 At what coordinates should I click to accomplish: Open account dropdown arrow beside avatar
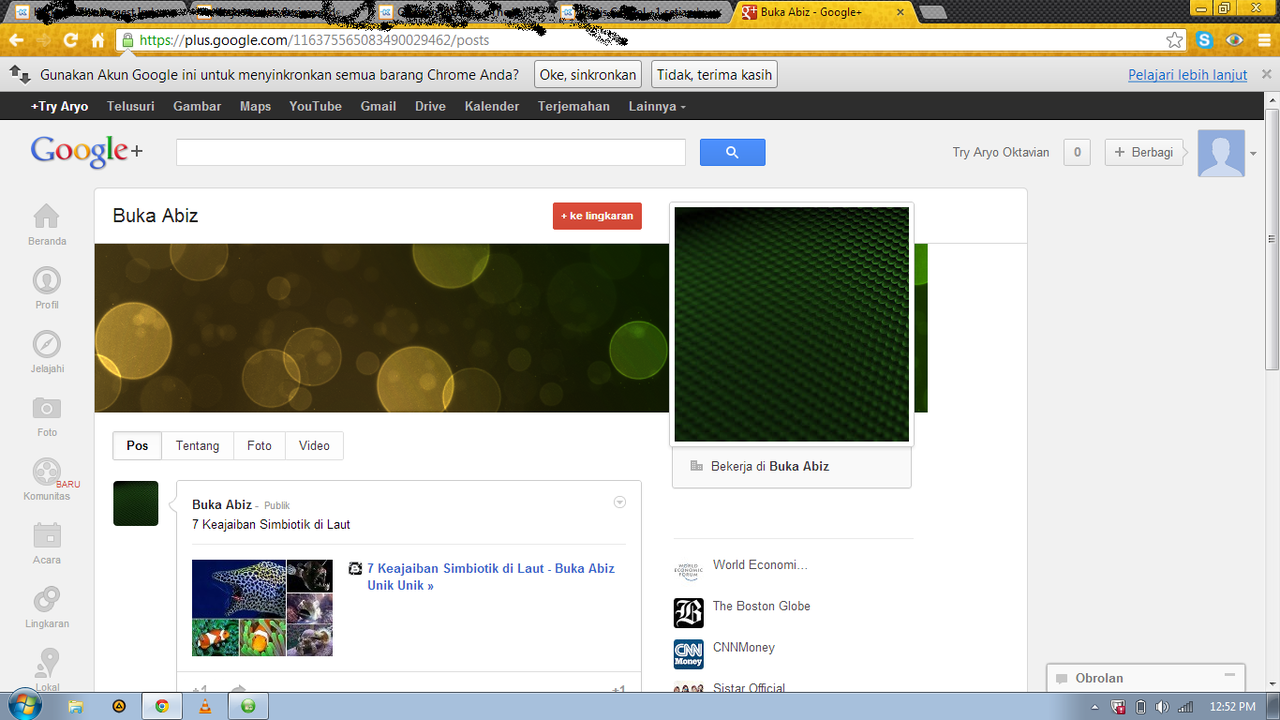(x=1253, y=154)
